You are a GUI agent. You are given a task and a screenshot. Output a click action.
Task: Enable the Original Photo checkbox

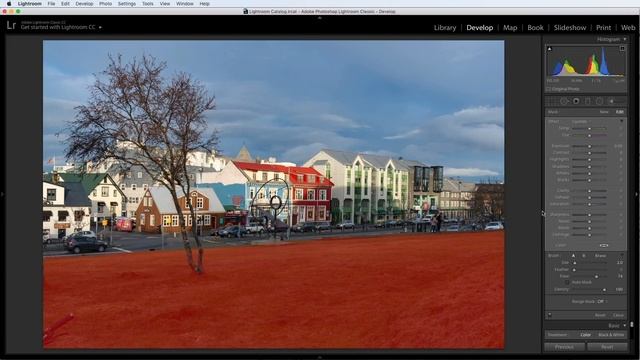(x=548, y=89)
